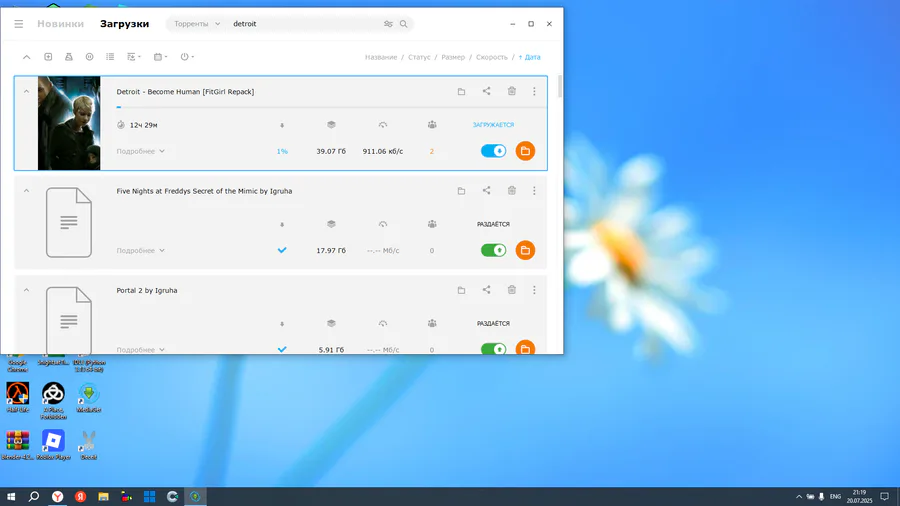Open the MediaGet desktop shortcut
Screen dimensions: 900x506
click(89, 398)
